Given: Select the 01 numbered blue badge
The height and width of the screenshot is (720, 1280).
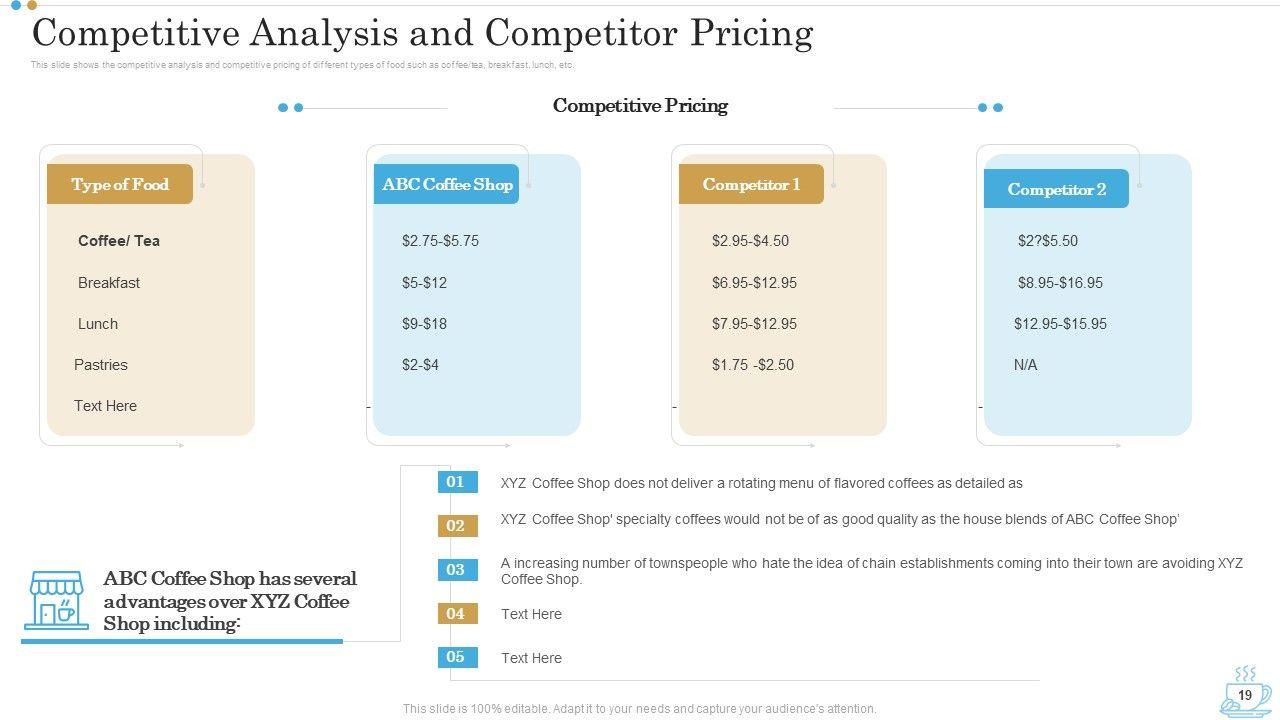Looking at the screenshot, I should pos(455,482).
